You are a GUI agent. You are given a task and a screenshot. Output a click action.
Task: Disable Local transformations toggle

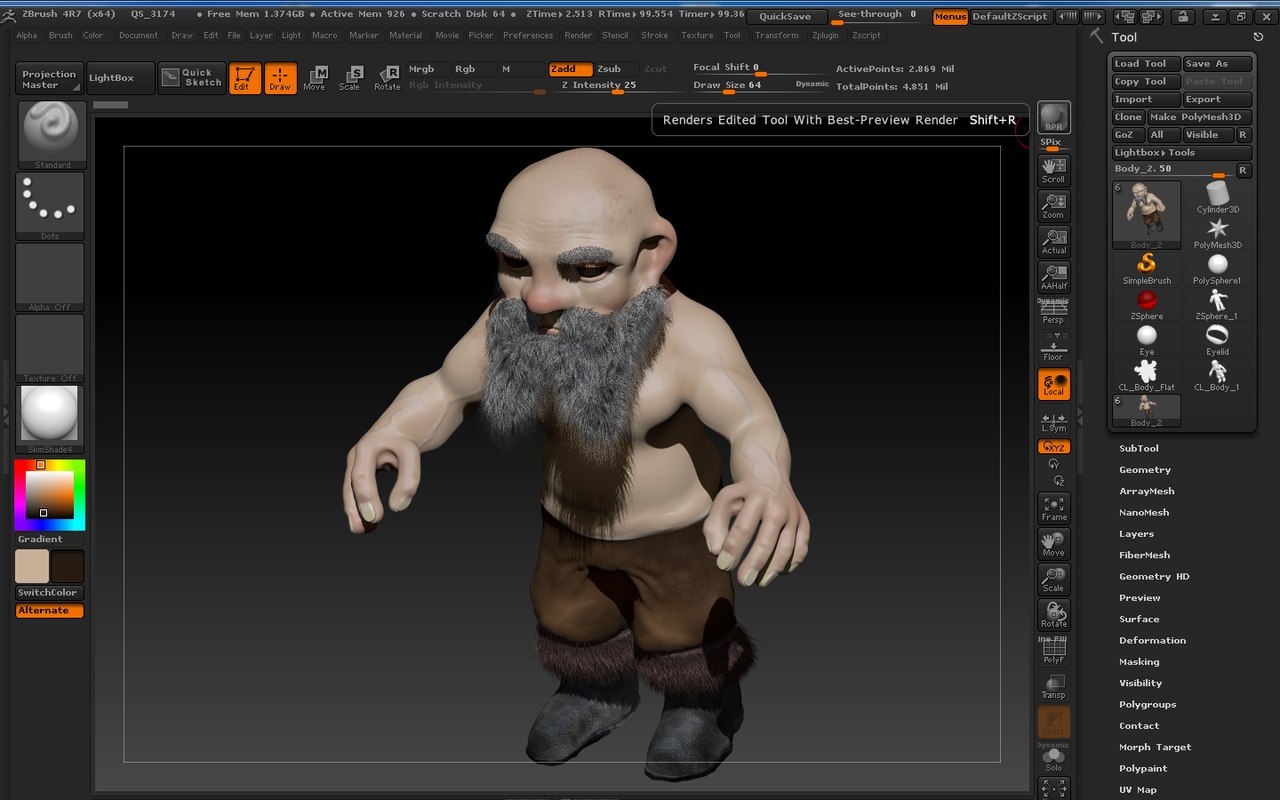coord(1053,384)
